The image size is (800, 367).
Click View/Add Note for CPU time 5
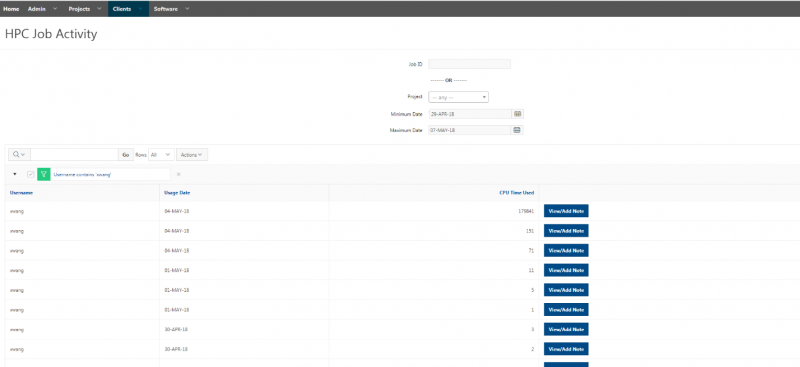pos(566,290)
